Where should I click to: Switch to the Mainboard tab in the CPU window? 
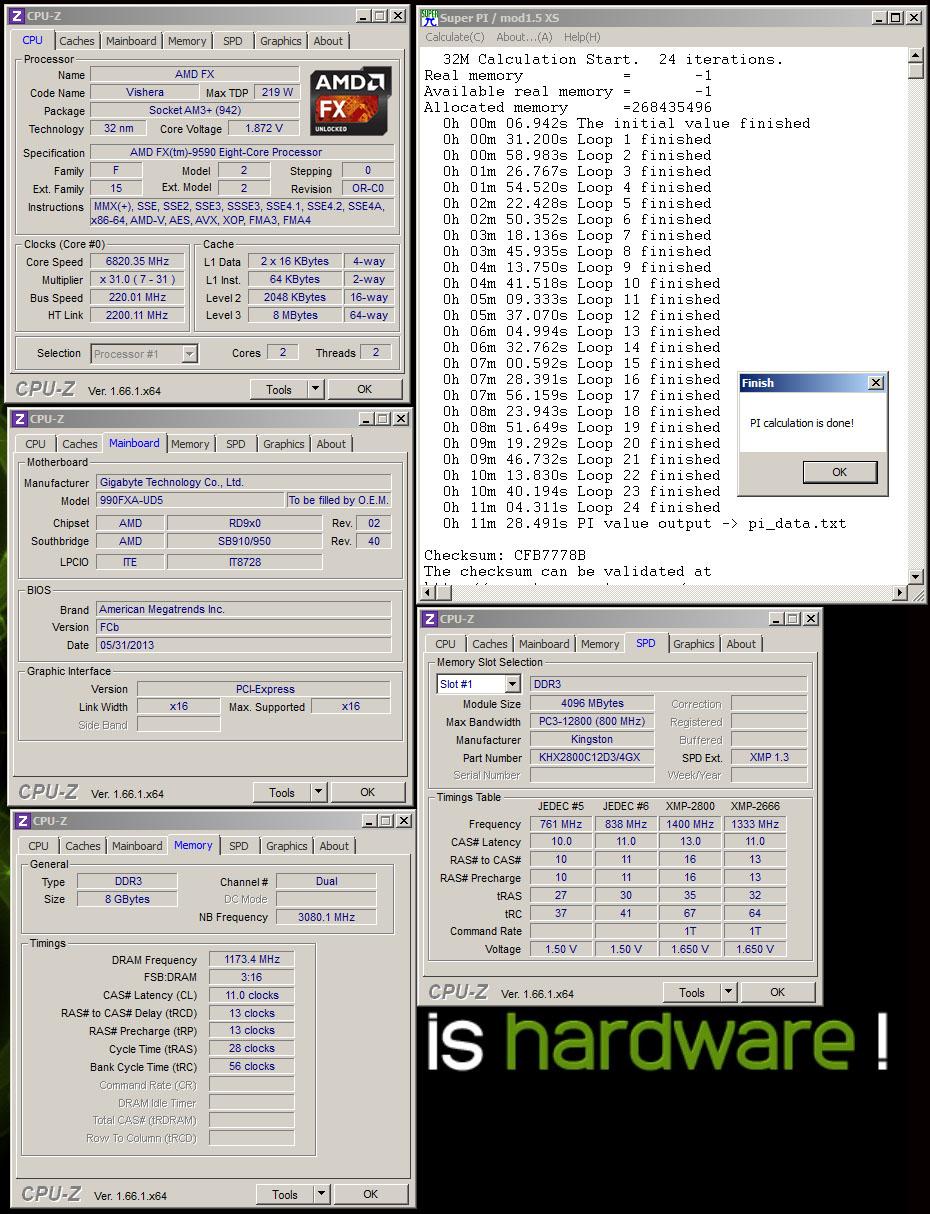point(131,41)
